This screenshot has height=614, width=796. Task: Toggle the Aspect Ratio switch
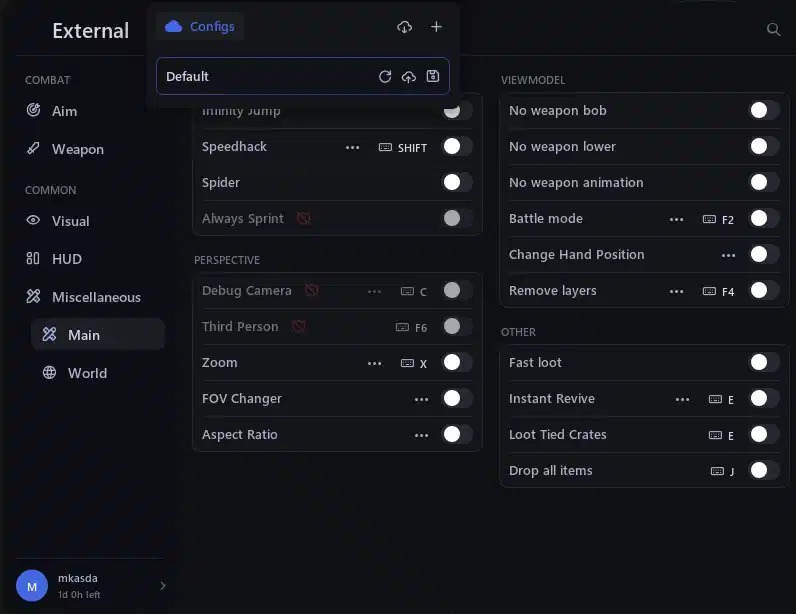click(457, 434)
